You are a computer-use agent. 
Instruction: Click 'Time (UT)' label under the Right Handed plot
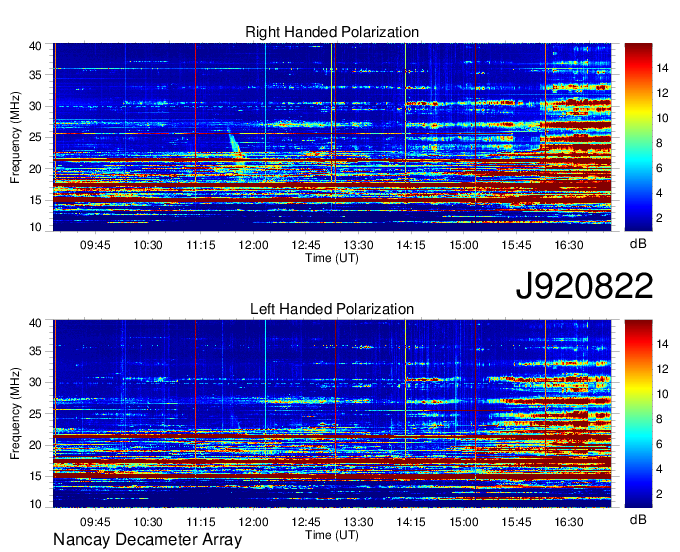[332, 258]
